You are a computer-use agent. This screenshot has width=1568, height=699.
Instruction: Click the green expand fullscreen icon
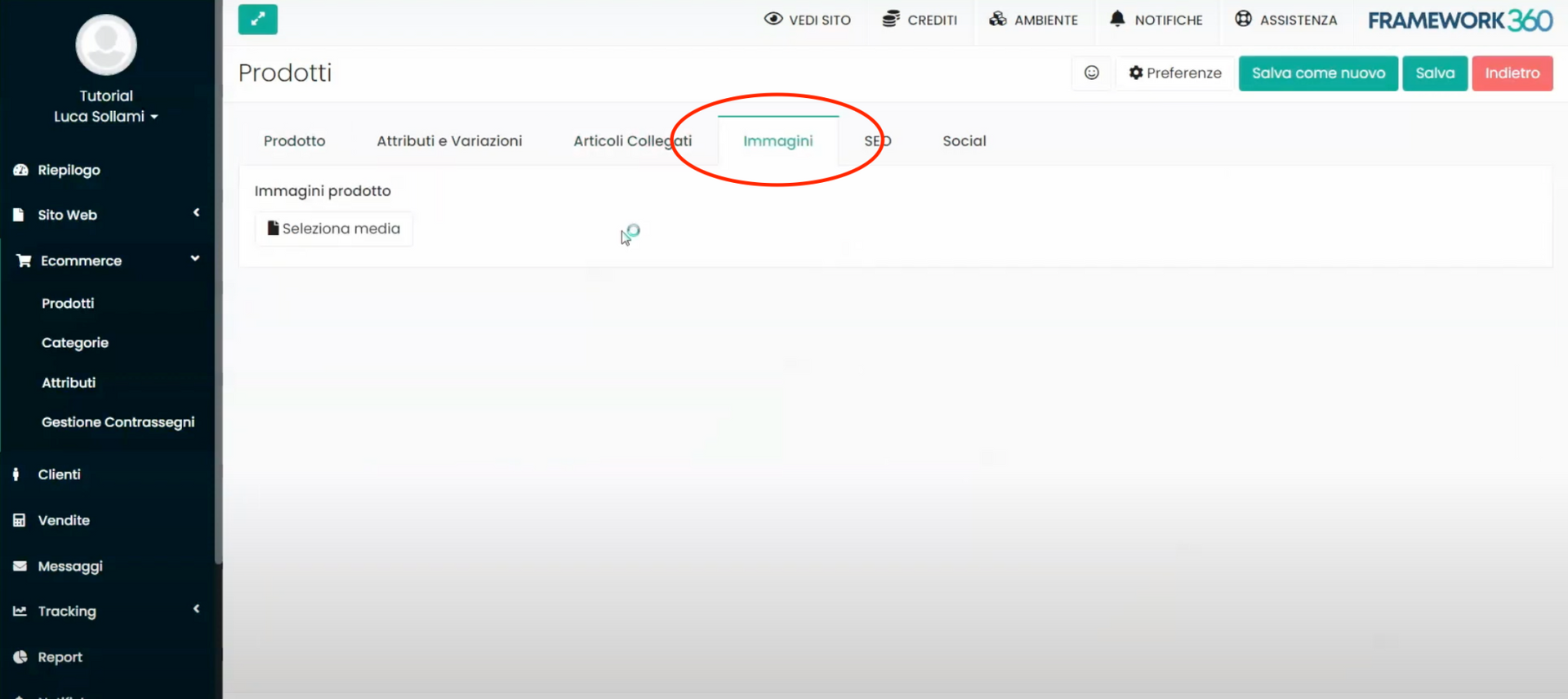(x=257, y=19)
